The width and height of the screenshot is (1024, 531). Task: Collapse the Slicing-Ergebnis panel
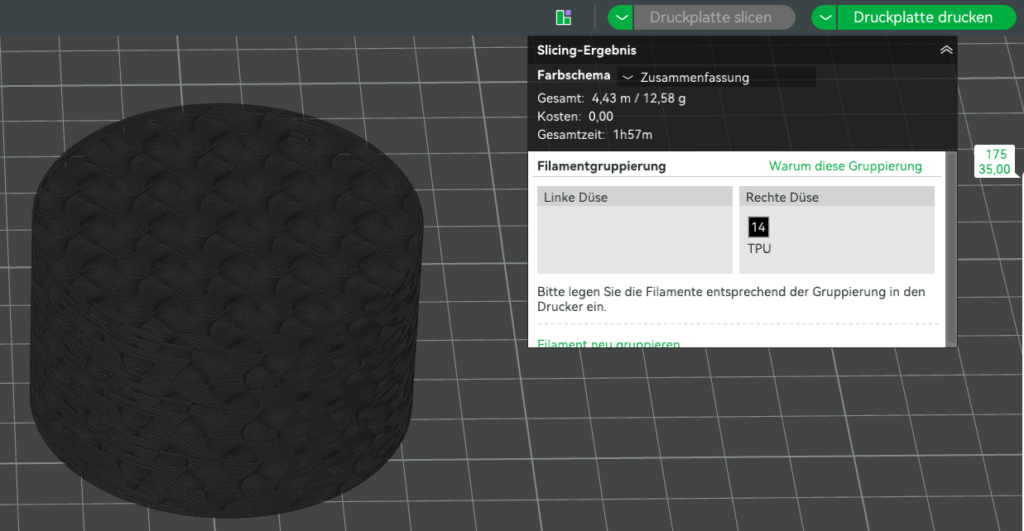coord(945,50)
